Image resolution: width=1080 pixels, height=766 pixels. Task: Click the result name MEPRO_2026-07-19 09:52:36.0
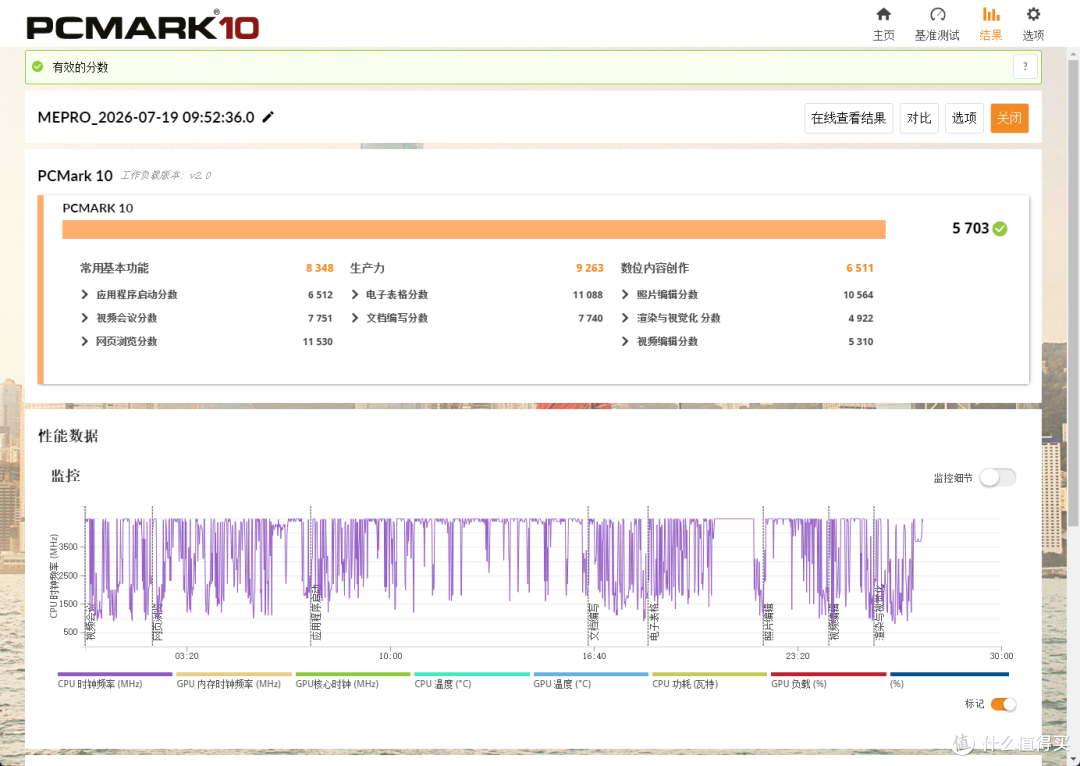[x=146, y=117]
